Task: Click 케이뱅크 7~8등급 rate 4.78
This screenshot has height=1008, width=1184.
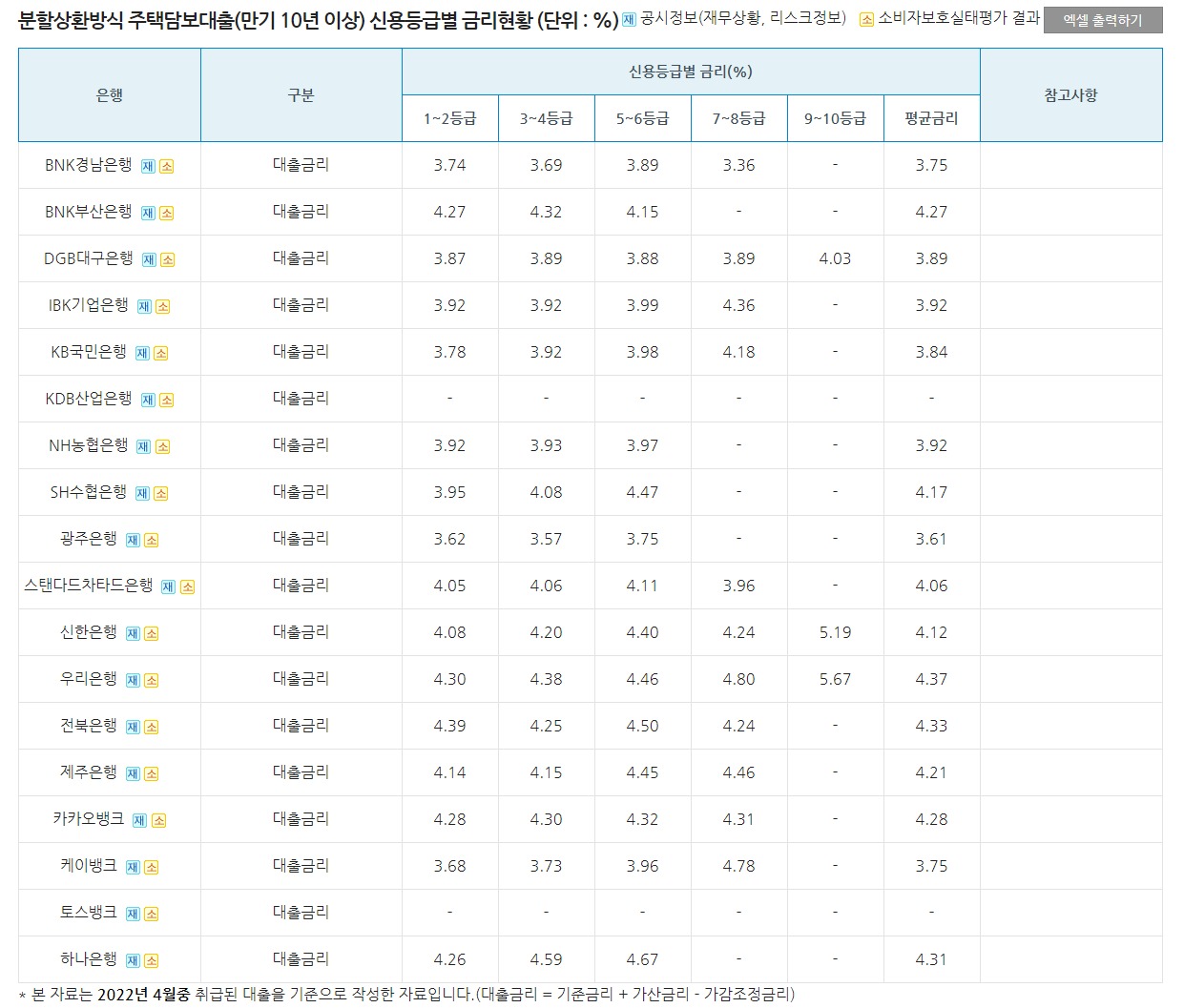Action: tap(739, 866)
